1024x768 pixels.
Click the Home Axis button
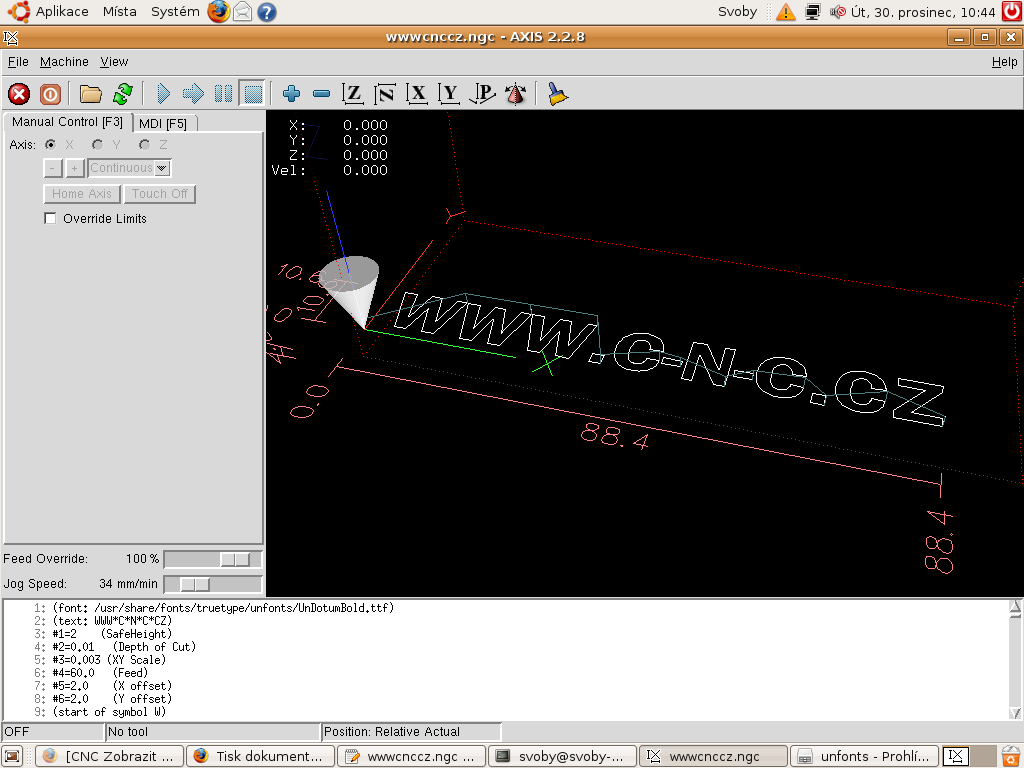tap(82, 194)
